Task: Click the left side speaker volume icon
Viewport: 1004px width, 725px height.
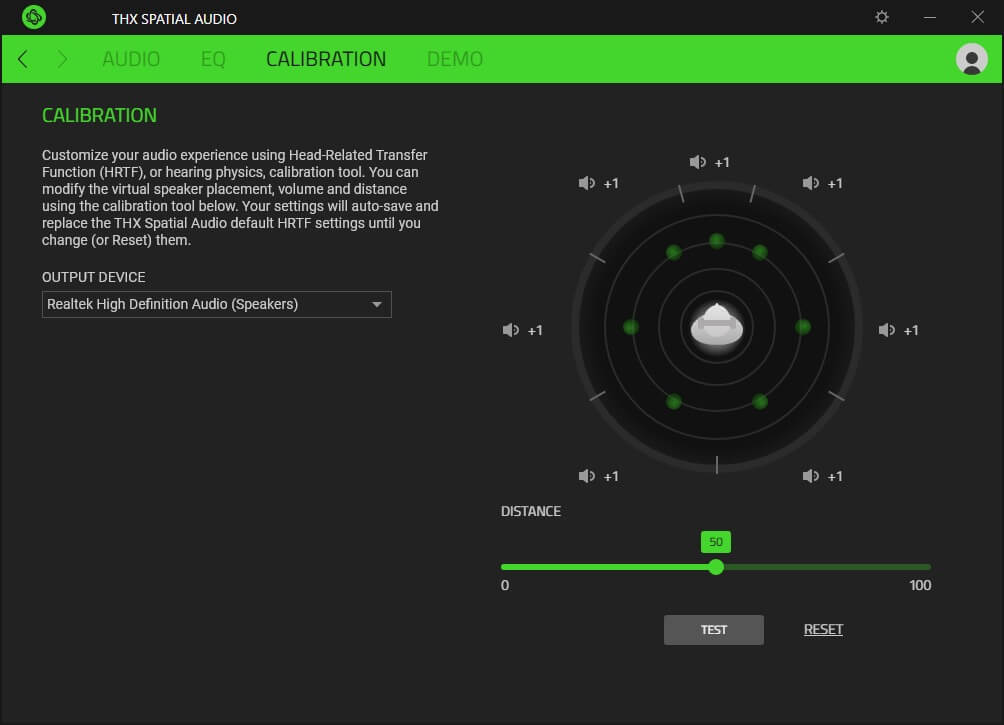Action: pyautogui.click(x=511, y=330)
